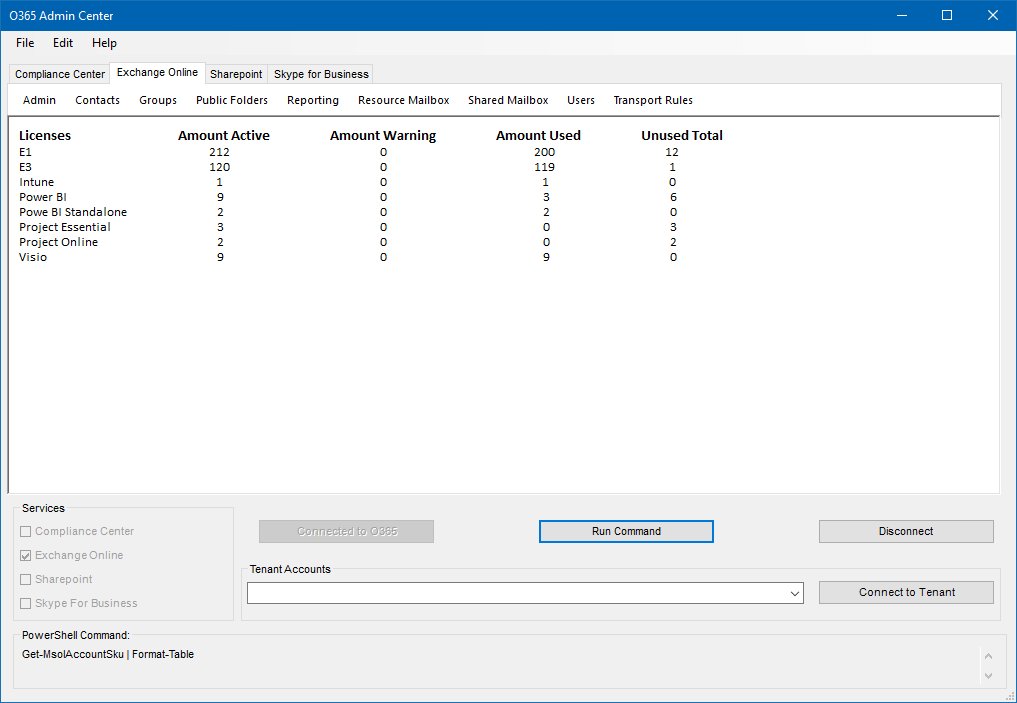Open the Help menu
Screen dimensions: 1017x703
pyautogui.click(x=104, y=43)
